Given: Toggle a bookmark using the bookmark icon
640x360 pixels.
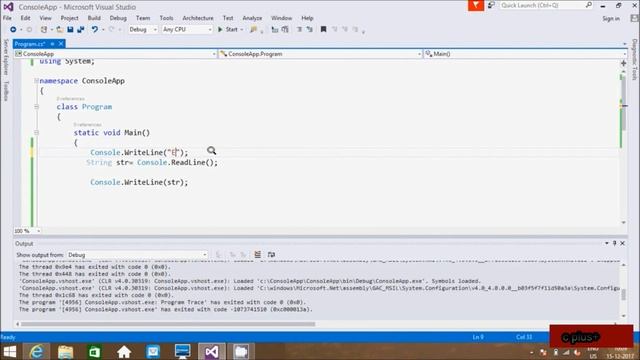Looking at the screenshot, I should [x=323, y=29].
